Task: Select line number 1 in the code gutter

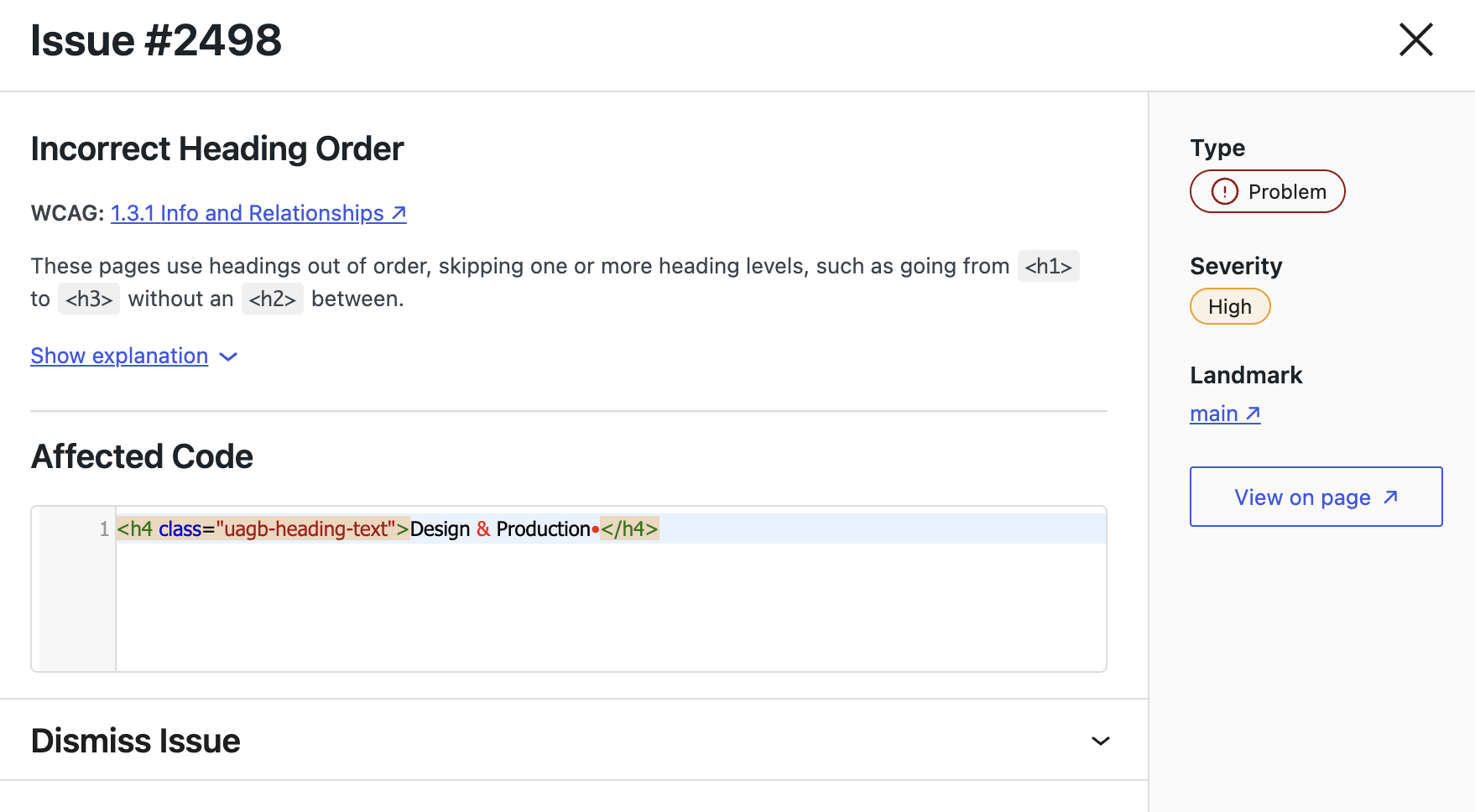Action: pos(103,528)
